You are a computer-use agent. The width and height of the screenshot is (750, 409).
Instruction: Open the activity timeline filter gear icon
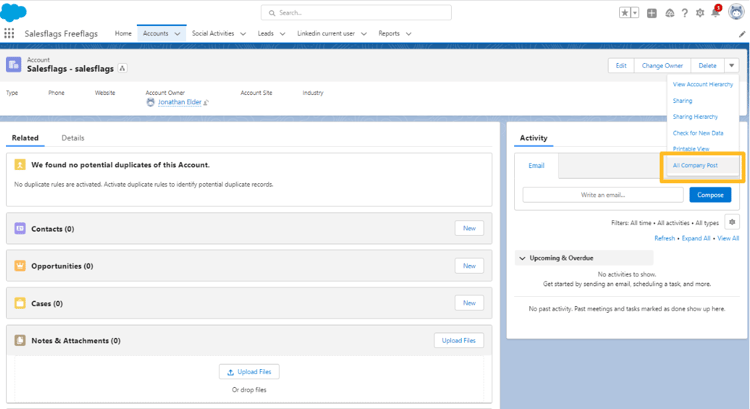coord(732,222)
